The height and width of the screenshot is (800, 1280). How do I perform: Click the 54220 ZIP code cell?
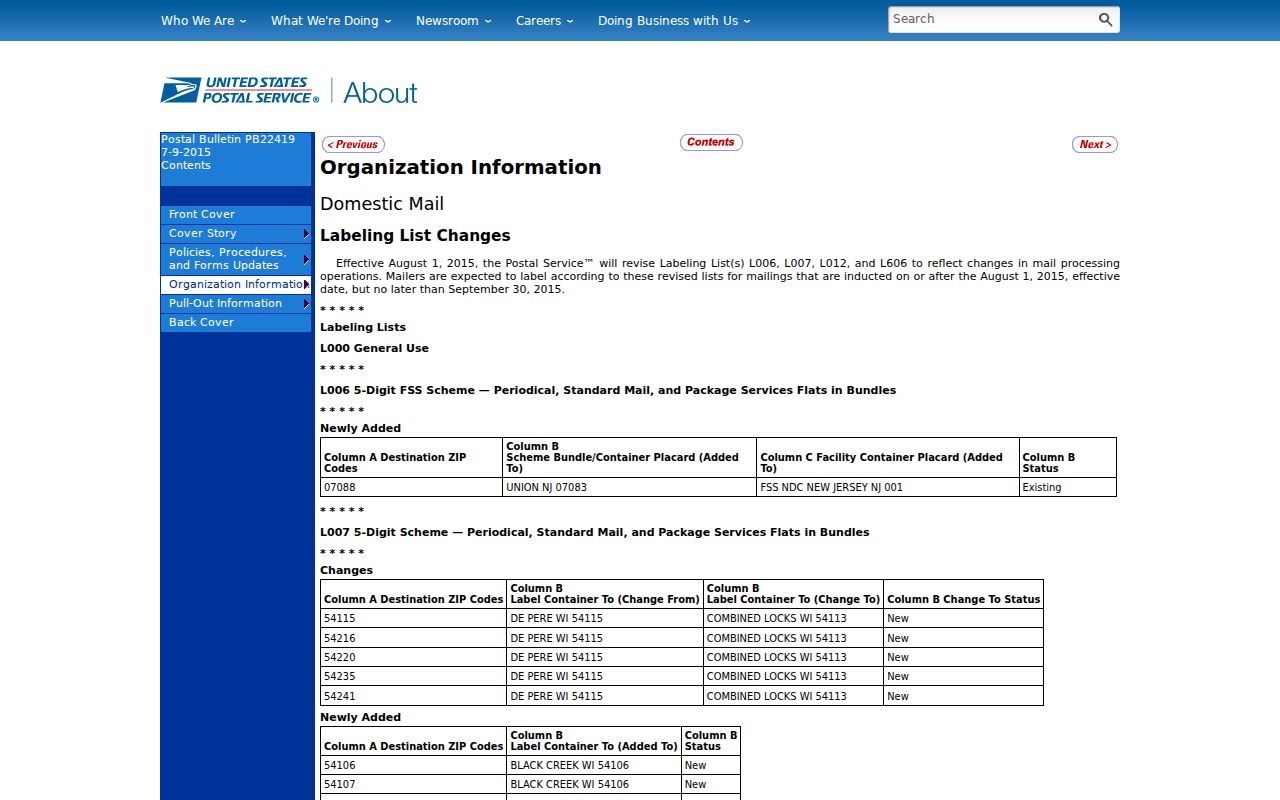click(413, 657)
